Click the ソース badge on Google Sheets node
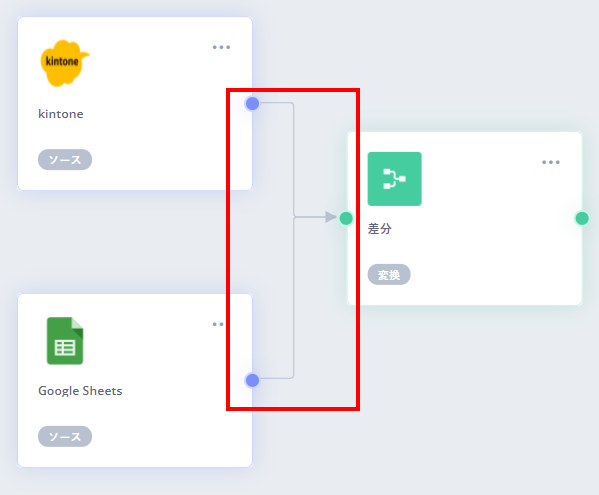Screen dimensions: 599x495 pyautogui.click(x=65, y=437)
